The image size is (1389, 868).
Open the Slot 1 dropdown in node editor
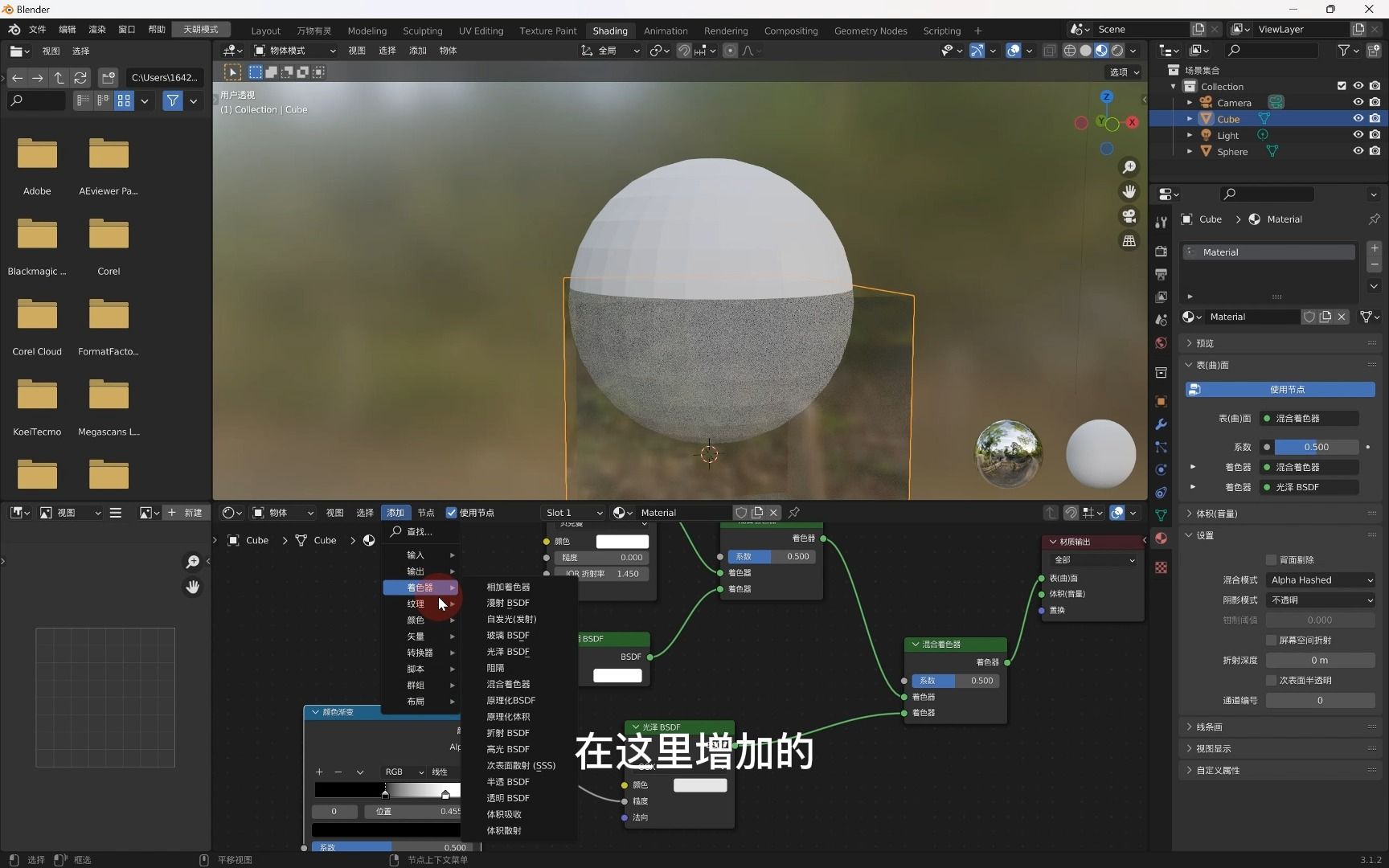(572, 512)
